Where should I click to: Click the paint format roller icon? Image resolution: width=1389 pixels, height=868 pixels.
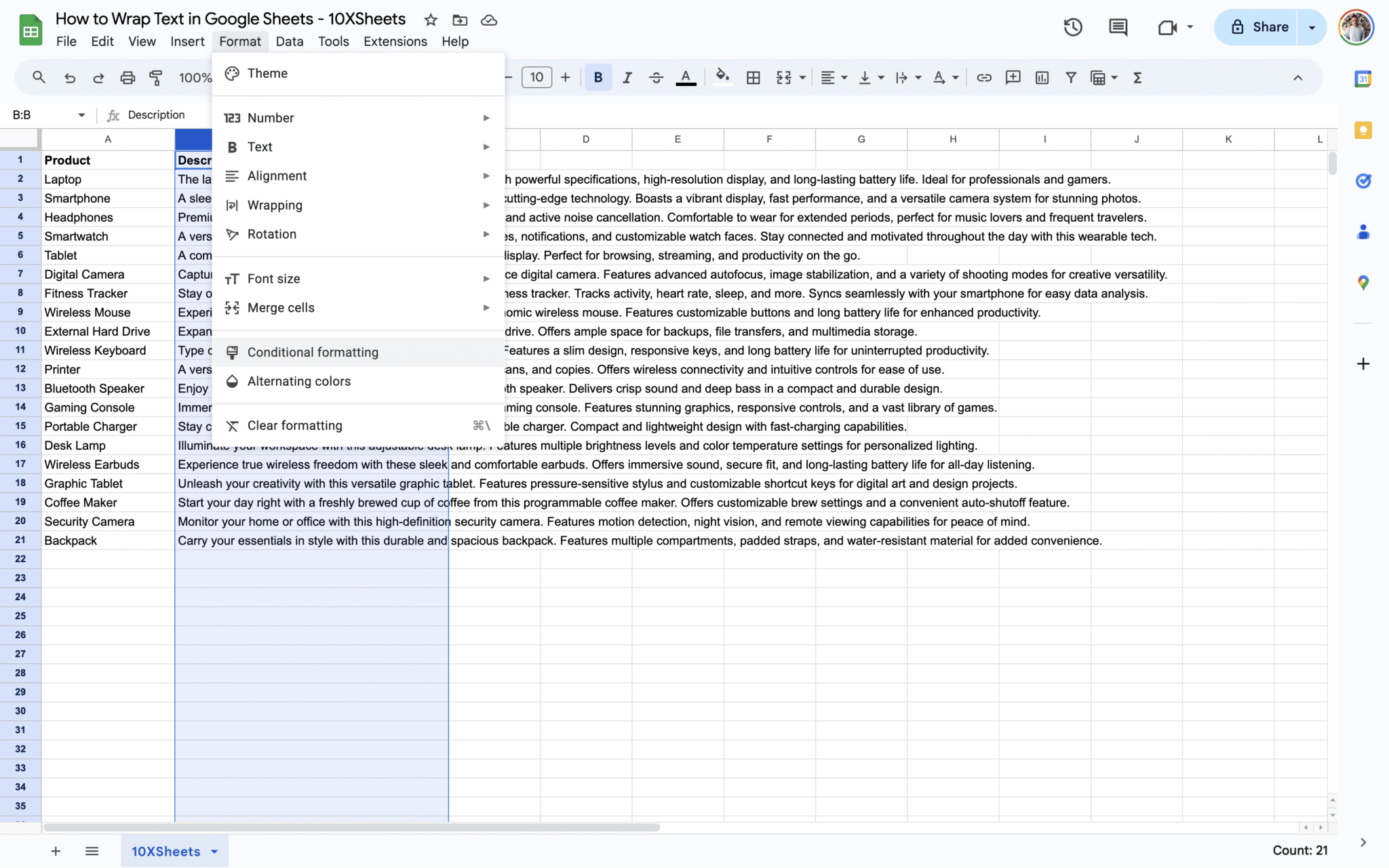click(156, 78)
